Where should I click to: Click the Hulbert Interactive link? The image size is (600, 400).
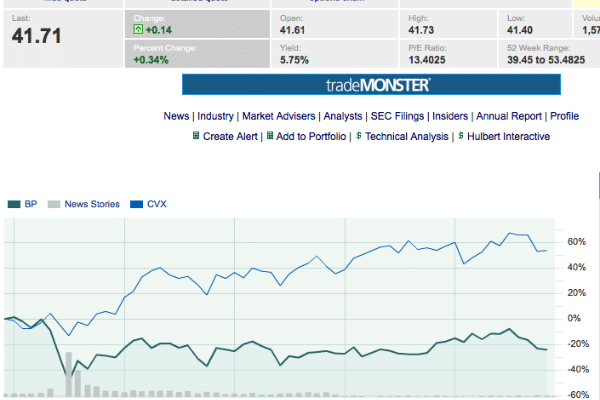pos(509,136)
